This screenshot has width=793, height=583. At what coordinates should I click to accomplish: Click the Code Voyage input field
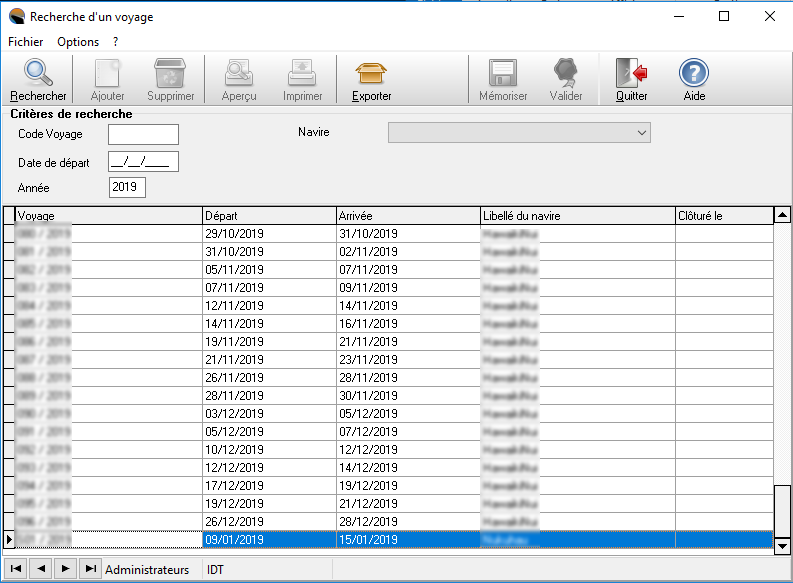pyautogui.click(x=143, y=134)
